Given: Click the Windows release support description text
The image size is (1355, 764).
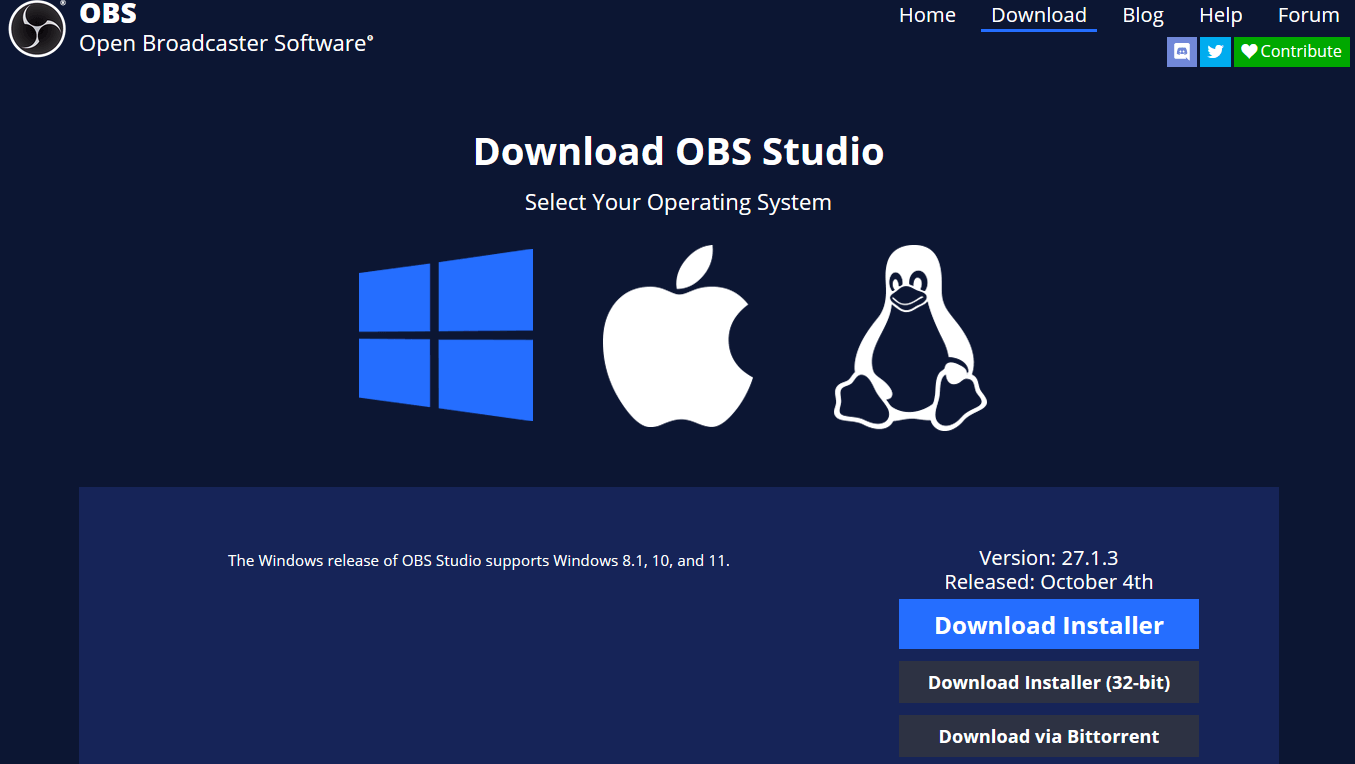Looking at the screenshot, I should point(479,561).
